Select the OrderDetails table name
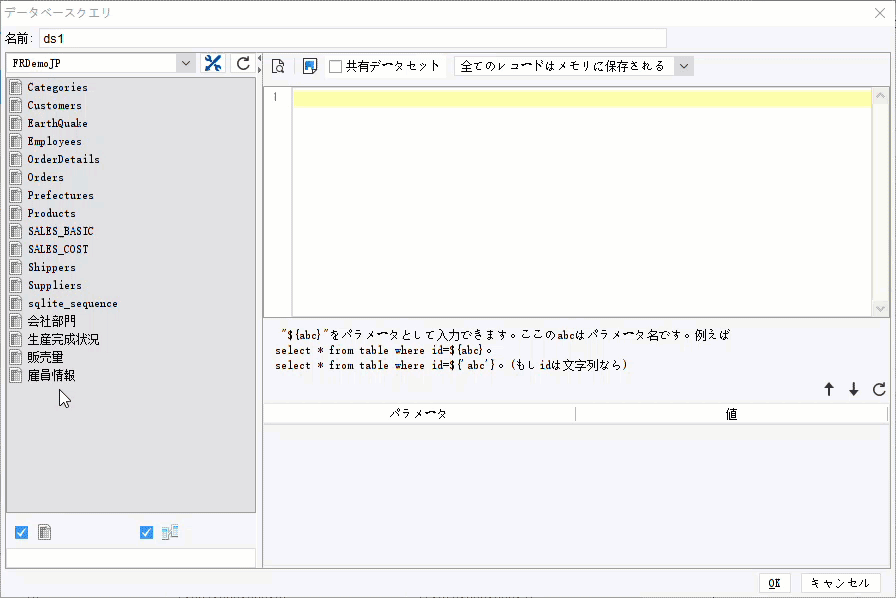Image resolution: width=896 pixels, height=598 pixels. tap(63, 160)
